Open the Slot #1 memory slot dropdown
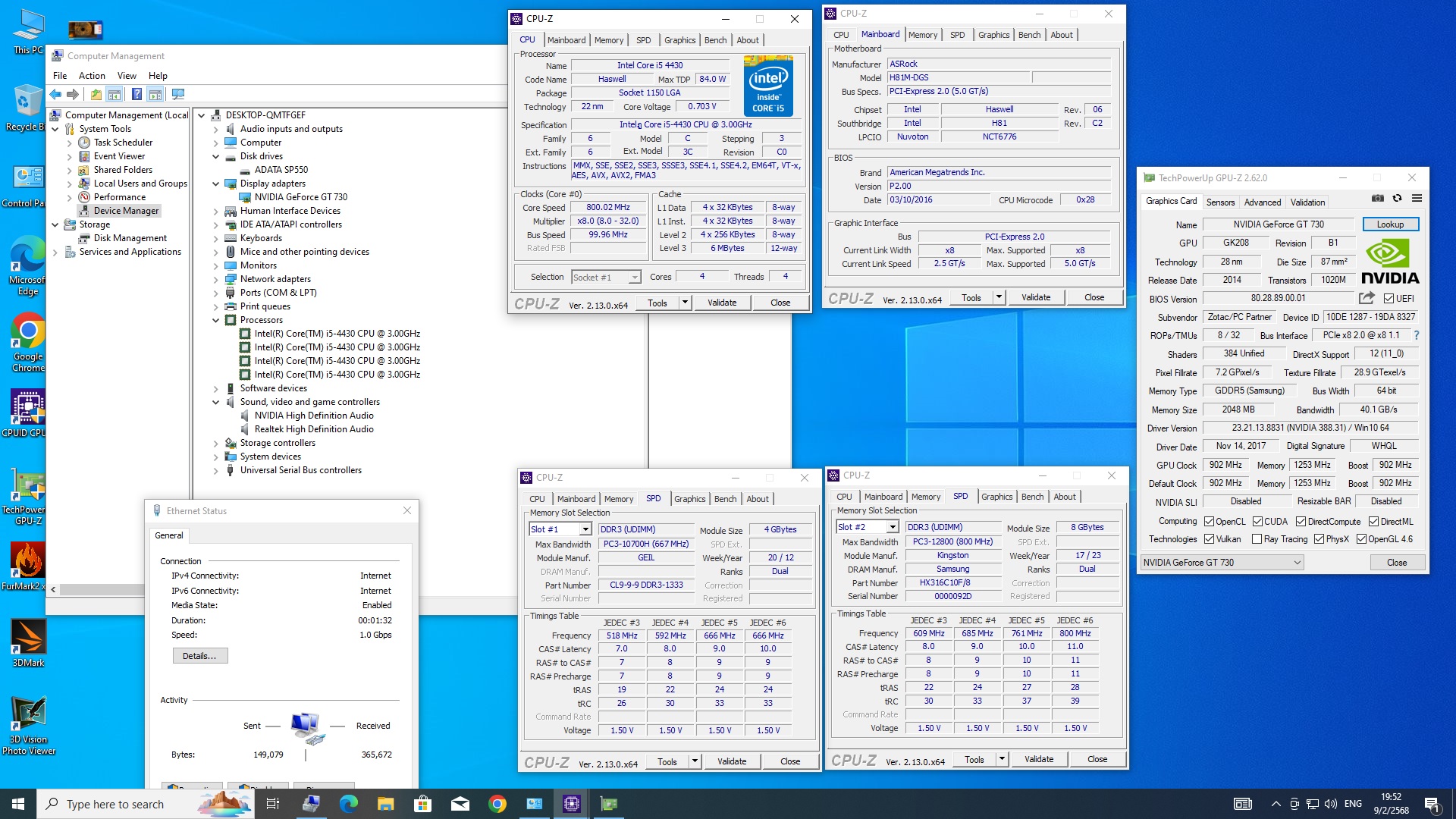 pyautogui.click(x=585, y=529)
